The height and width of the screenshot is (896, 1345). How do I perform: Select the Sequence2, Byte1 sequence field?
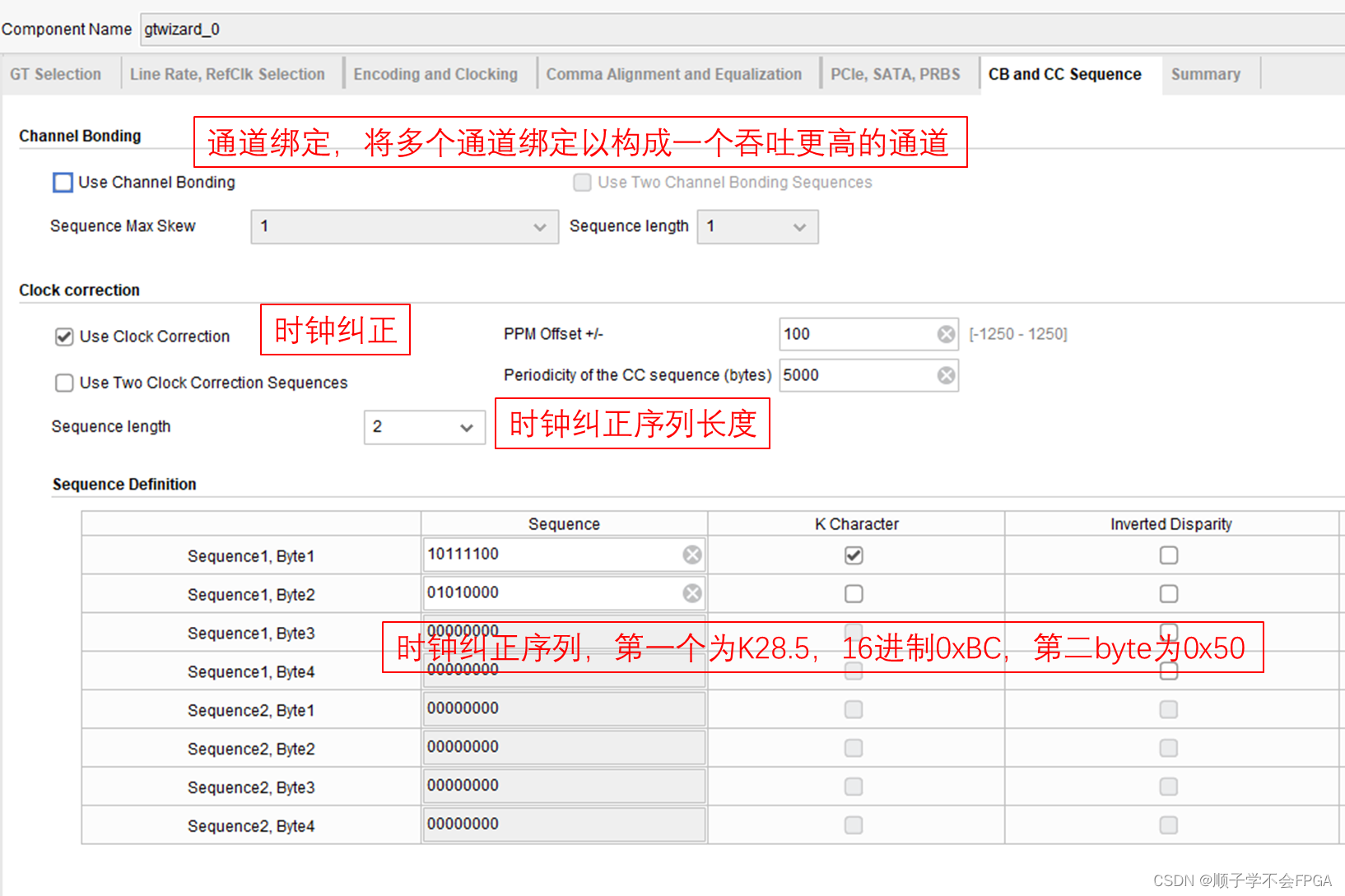(565, 708)
